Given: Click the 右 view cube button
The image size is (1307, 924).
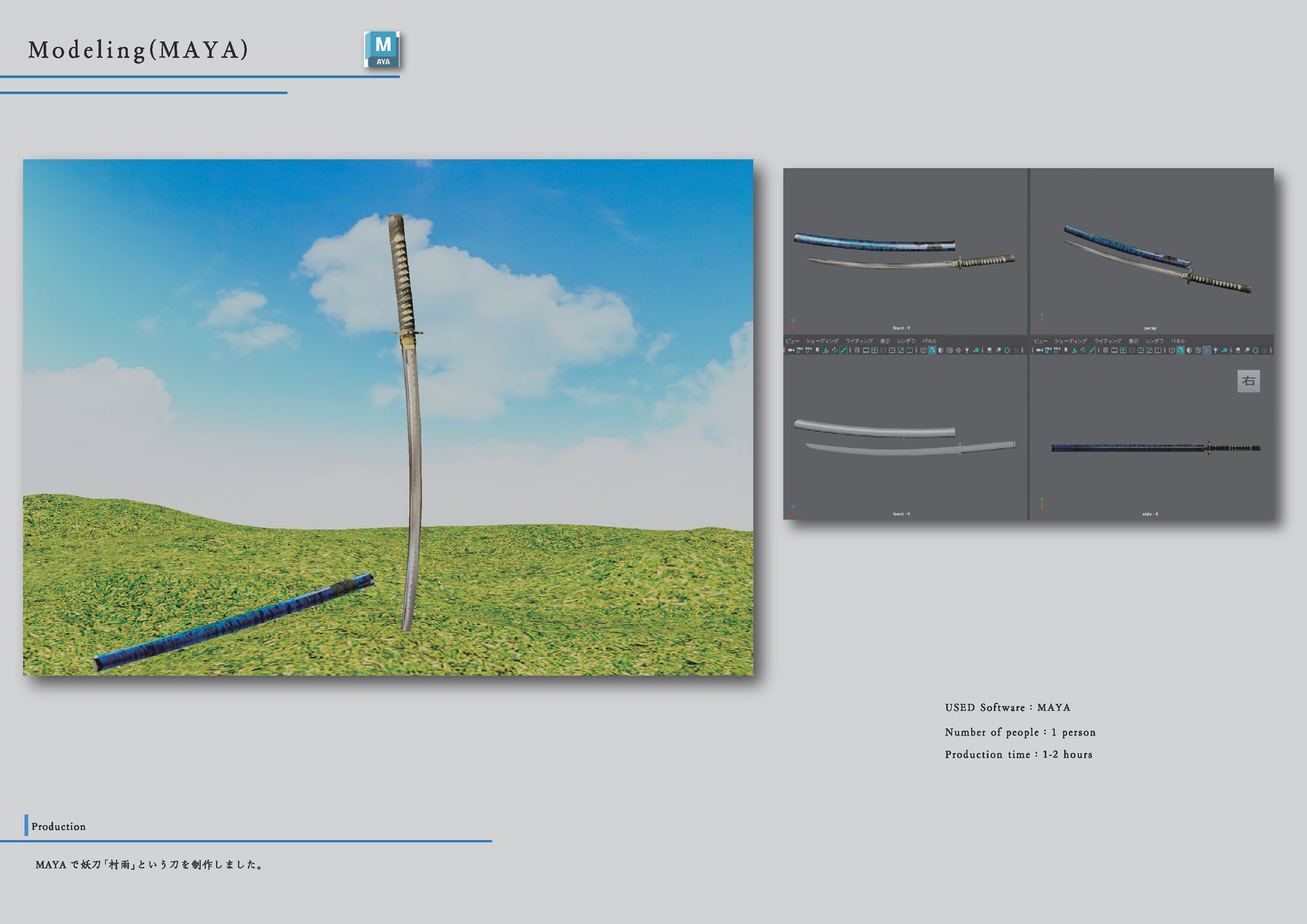Looking at the screenshot, I should pos(1248,381).
